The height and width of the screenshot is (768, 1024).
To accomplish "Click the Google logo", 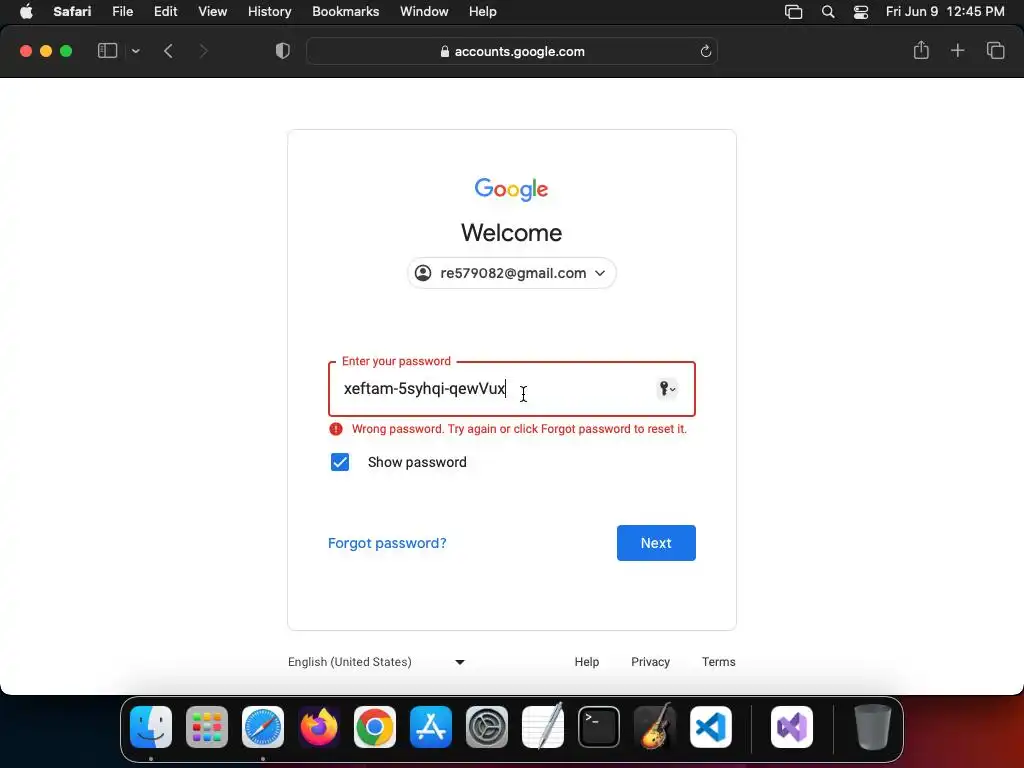I will [x=511, y=189].
